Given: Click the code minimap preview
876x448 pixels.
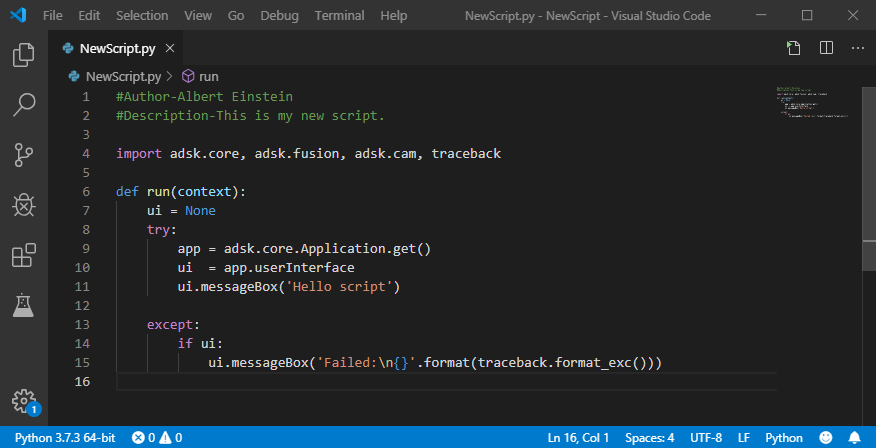Looking at the screenshot, I should click(811, 102).
